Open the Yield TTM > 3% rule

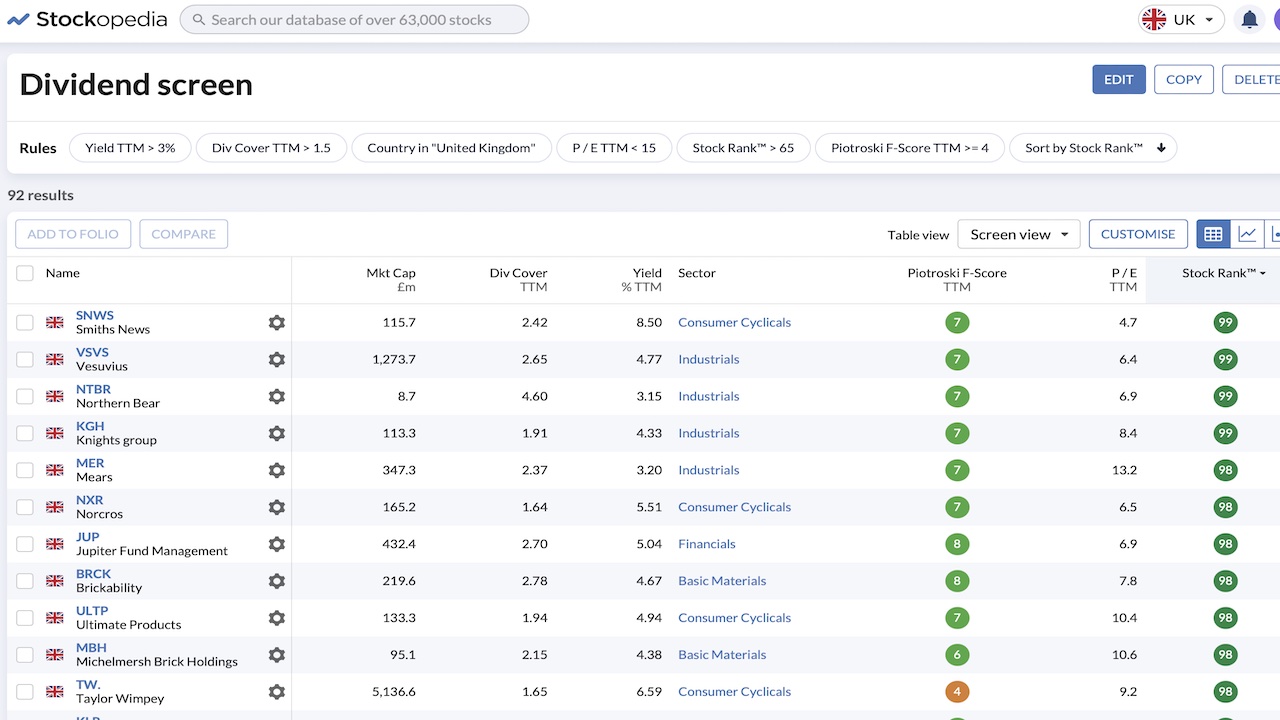(x=130, y=148)
